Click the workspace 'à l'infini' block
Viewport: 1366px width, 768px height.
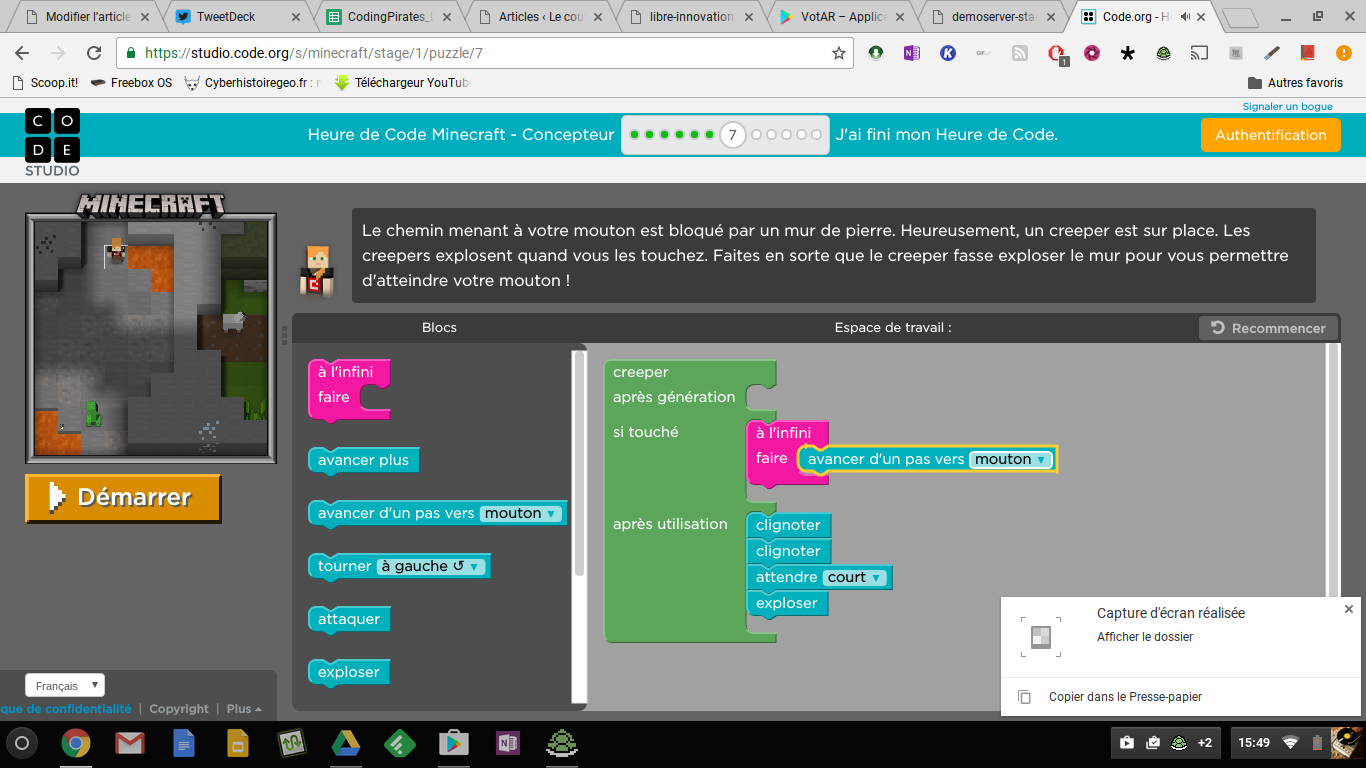(783, 433)
